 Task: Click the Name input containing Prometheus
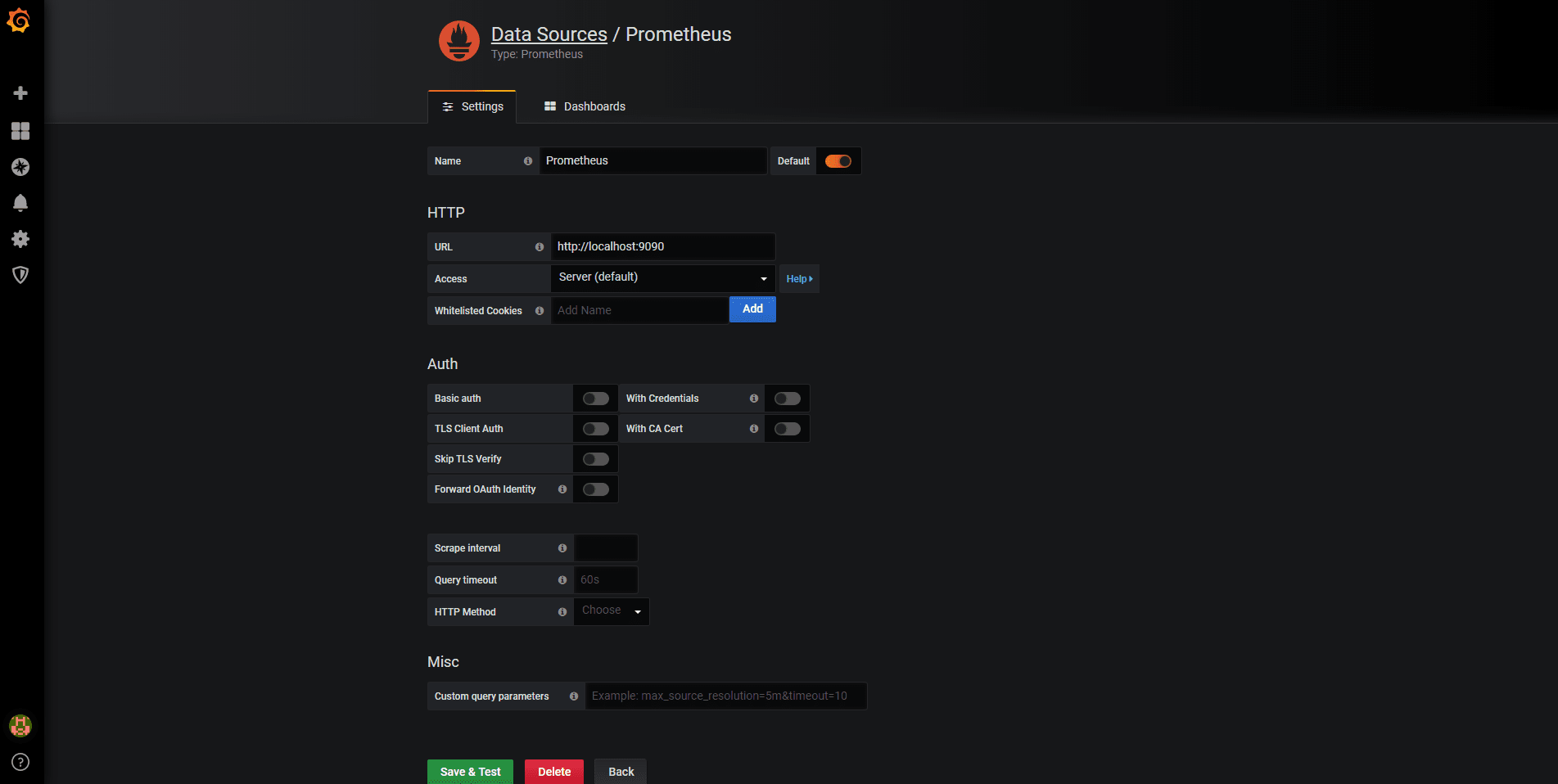click(x=653, y=160)
